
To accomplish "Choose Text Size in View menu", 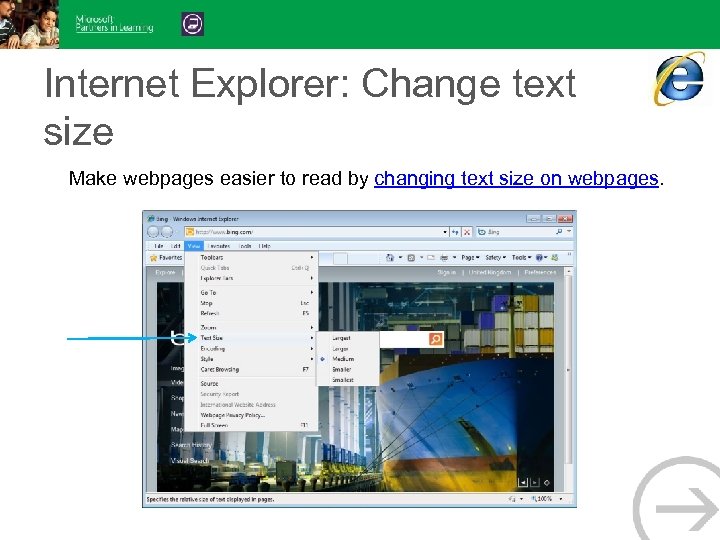I will 251,338.
